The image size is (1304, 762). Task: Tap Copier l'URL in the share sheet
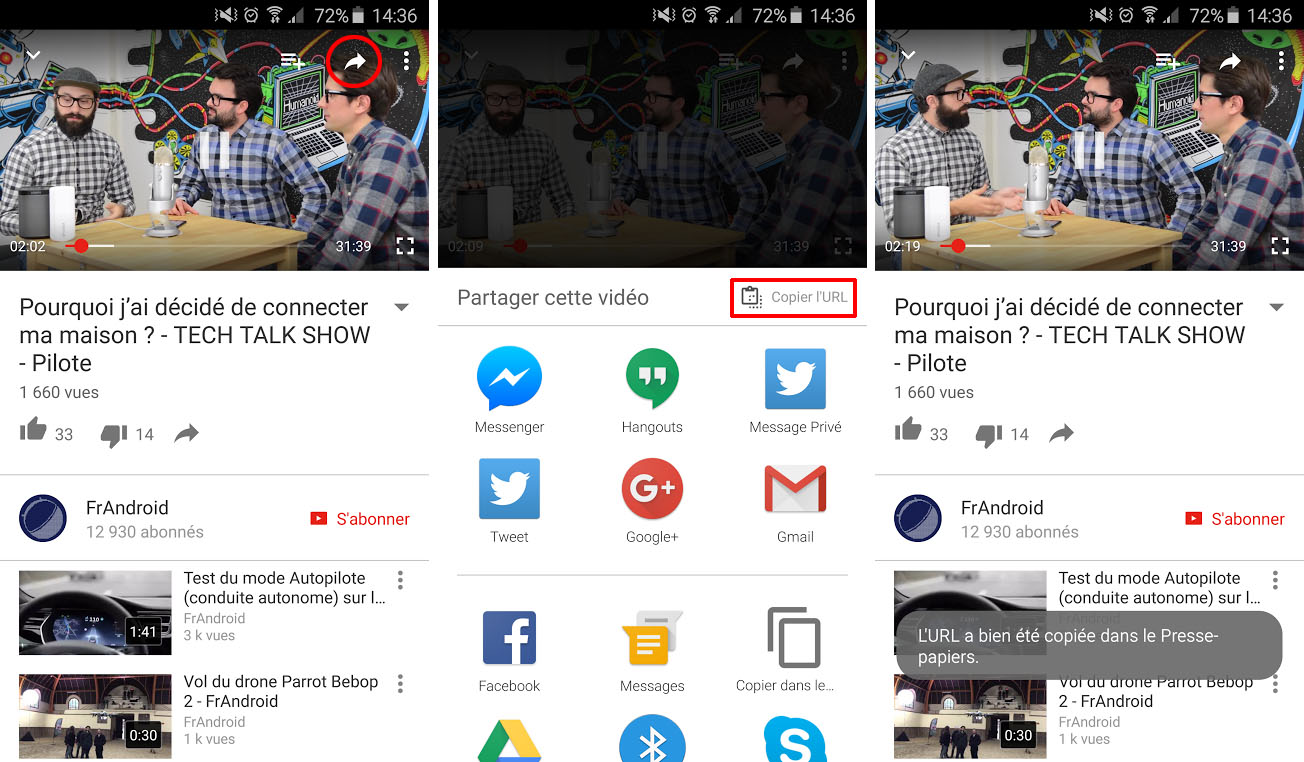click(x=793, y=297)
